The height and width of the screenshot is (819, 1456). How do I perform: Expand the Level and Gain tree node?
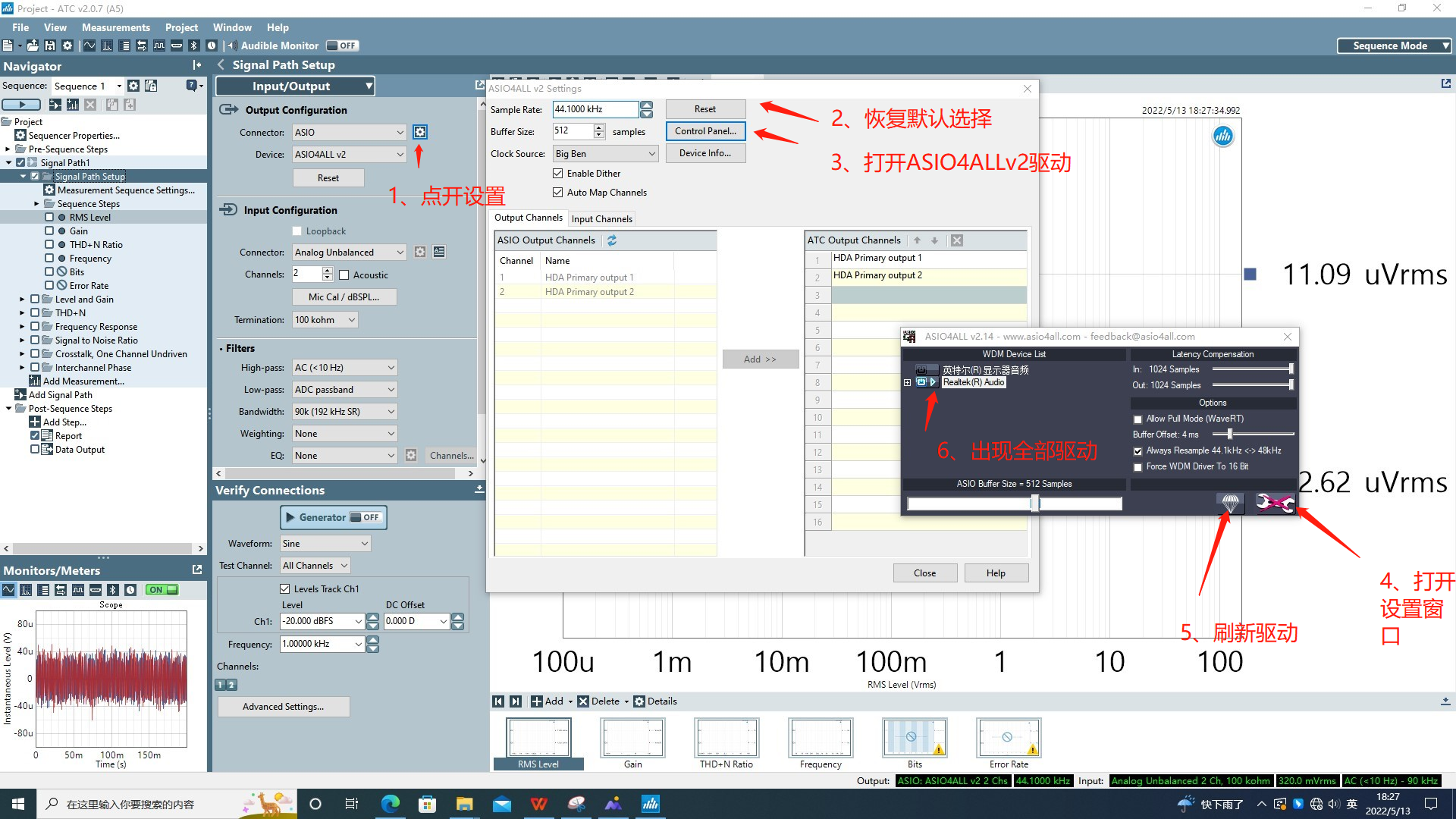click(x=22, y=300)
